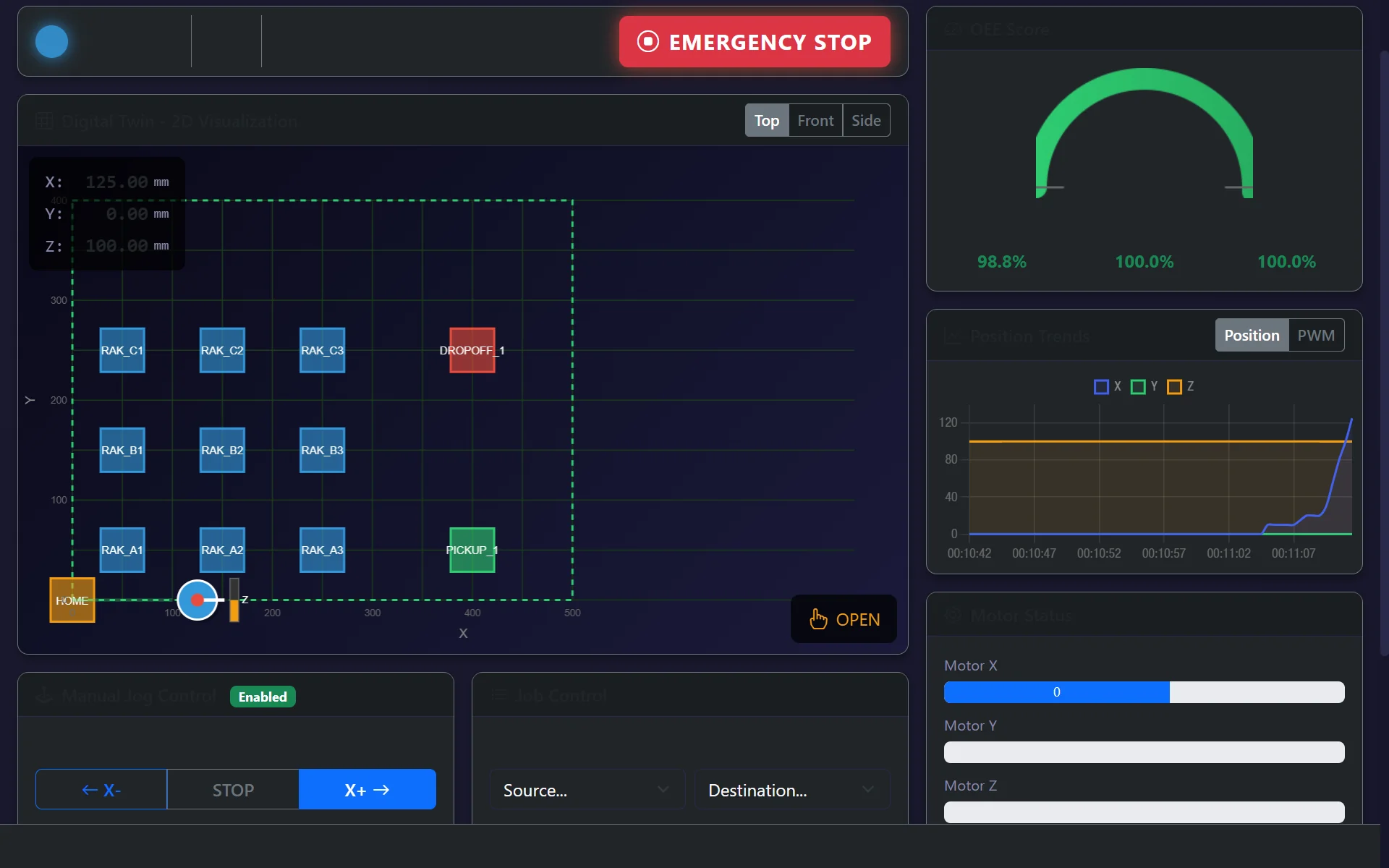The height and width of the screenshot is (868, 1389).
Task: Click the RAK_A3 rack marker
Action: (x=322, y=550)
